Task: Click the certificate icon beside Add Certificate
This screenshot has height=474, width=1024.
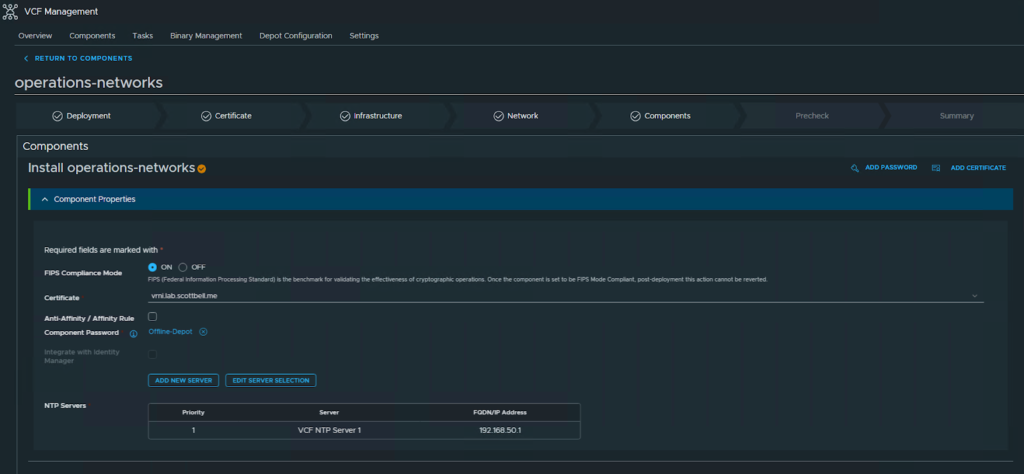Action: pyautogui.click(x=936, y=168)
